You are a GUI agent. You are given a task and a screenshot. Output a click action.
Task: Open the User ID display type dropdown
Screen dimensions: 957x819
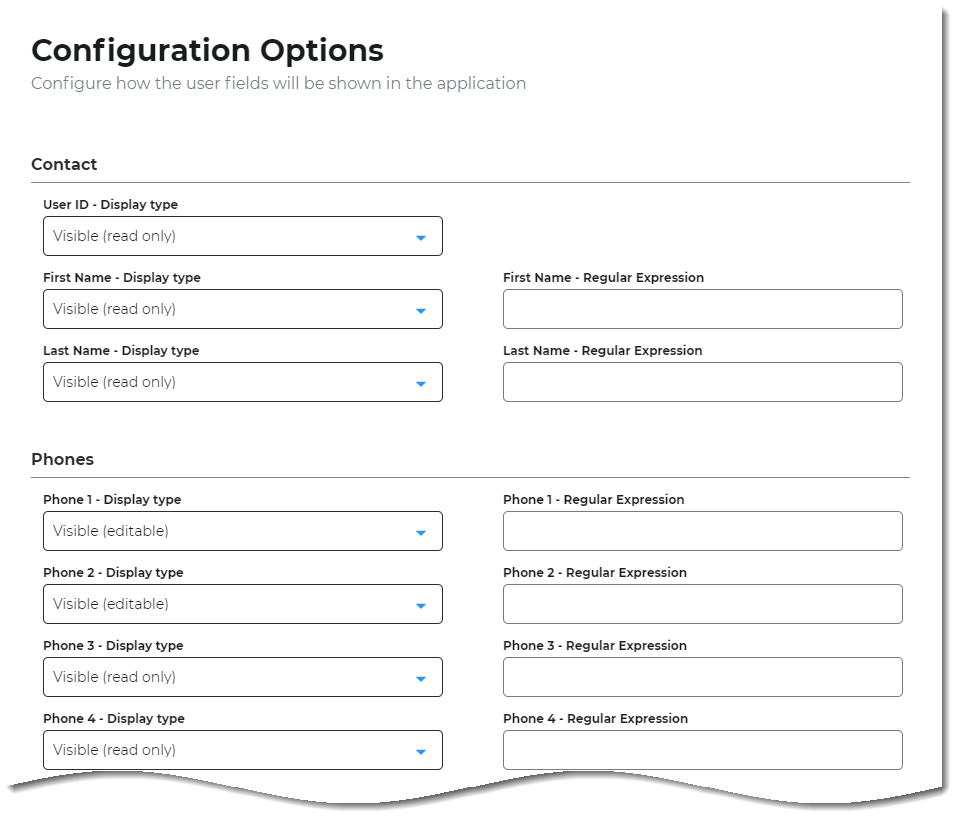pyautogui.click(x=242, y=236)
